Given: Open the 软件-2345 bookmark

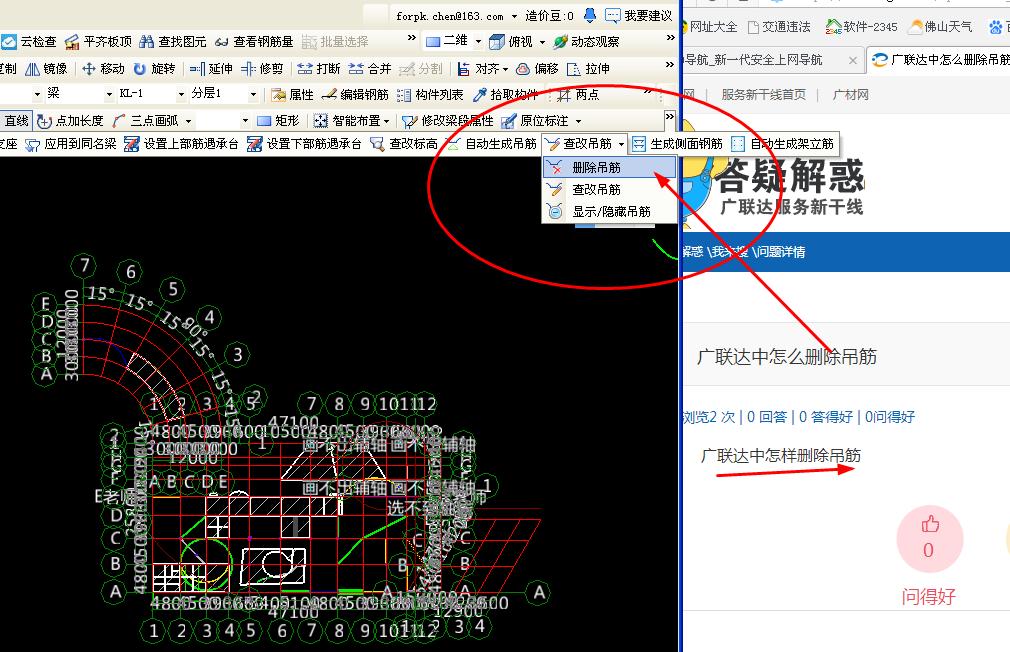Looking at the screenshot, I should tap(861, 26).
